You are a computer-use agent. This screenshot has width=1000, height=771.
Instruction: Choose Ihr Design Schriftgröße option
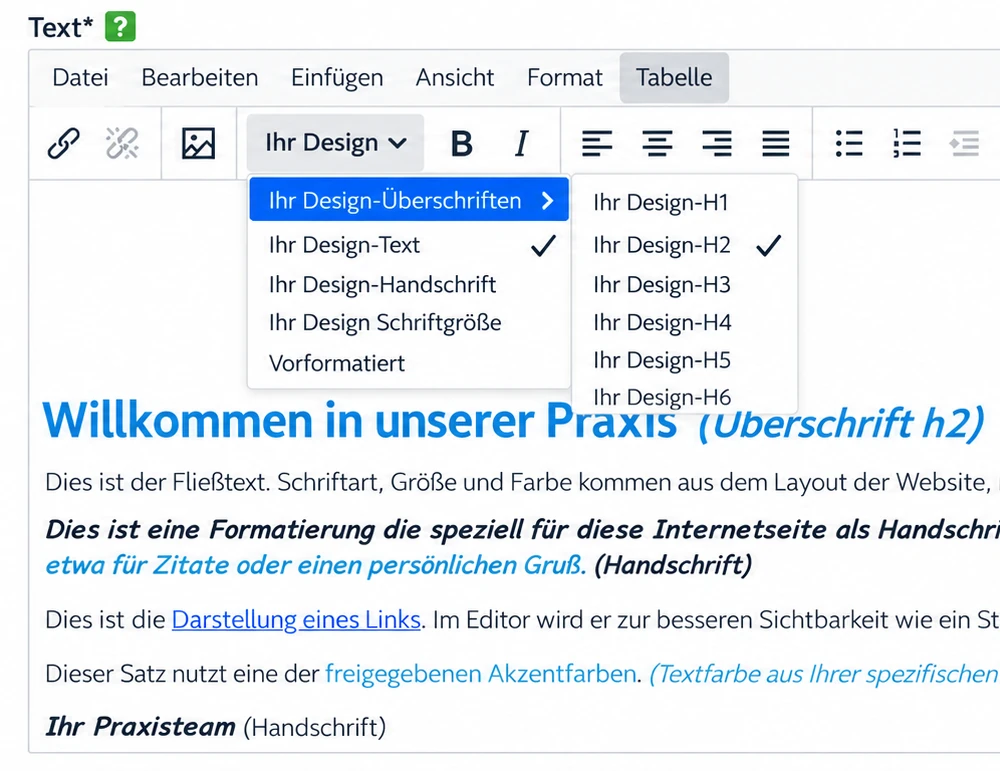point(409,323)
